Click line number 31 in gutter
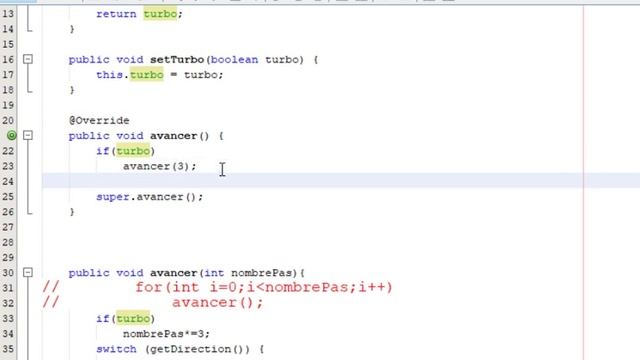The width and height of the screenshot is (640, 360). (x=8, y=288)
